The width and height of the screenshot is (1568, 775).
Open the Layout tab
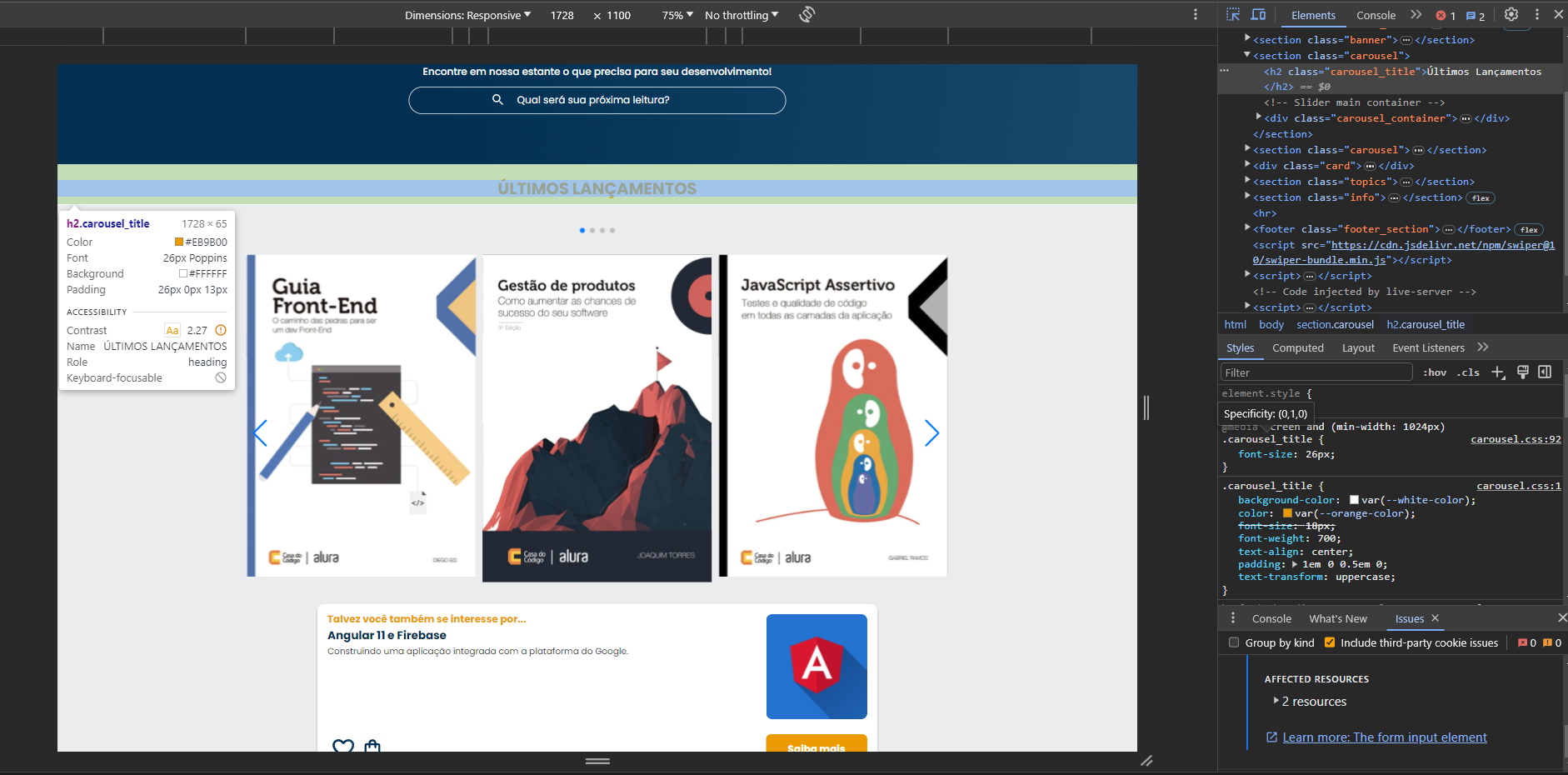pyautogui.click(x=1358, y=347)
